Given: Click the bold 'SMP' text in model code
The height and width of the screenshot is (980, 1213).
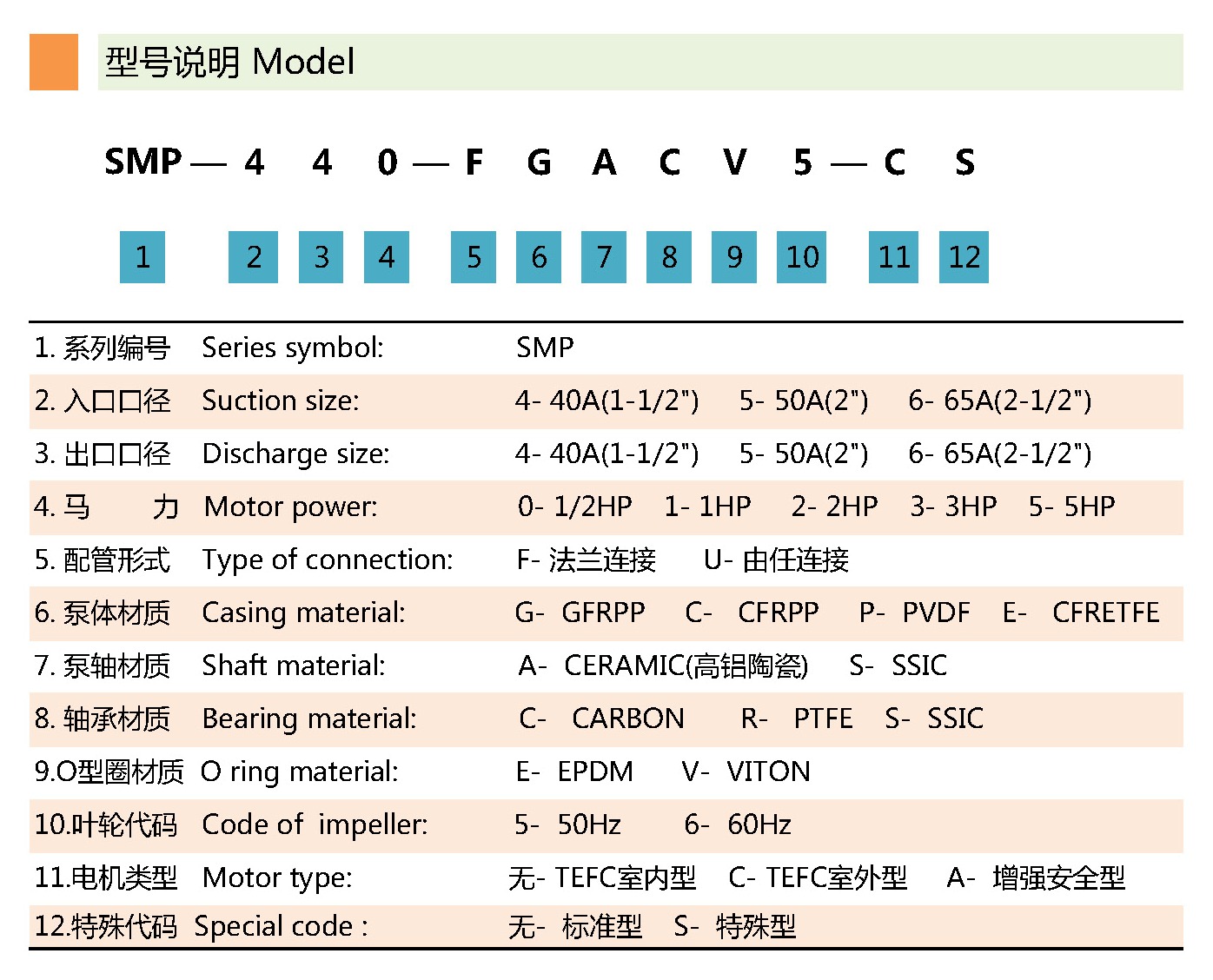Looking at the screenshot, I should coord(143,162).
